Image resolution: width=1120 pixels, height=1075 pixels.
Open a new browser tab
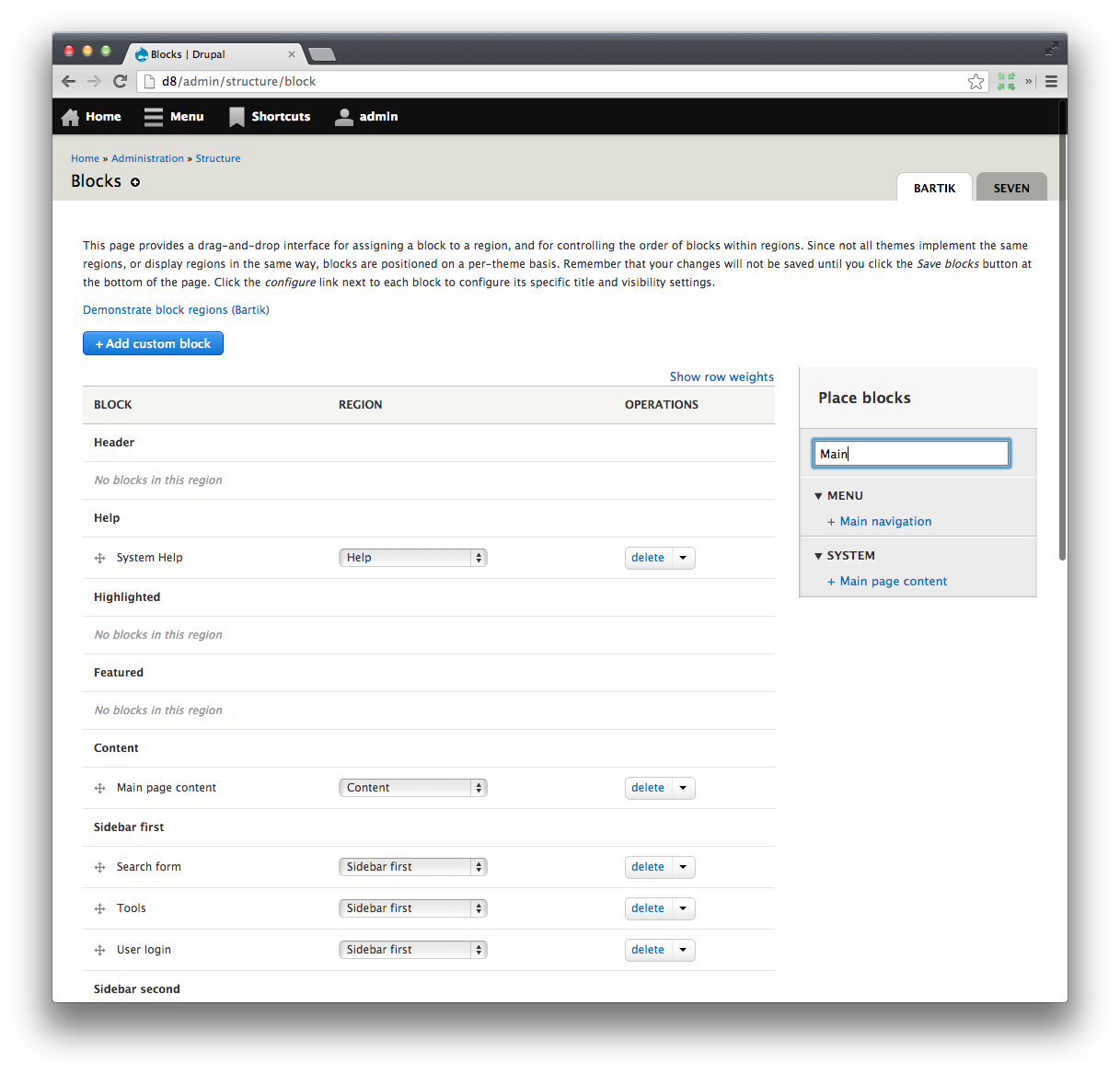point(322,54)
